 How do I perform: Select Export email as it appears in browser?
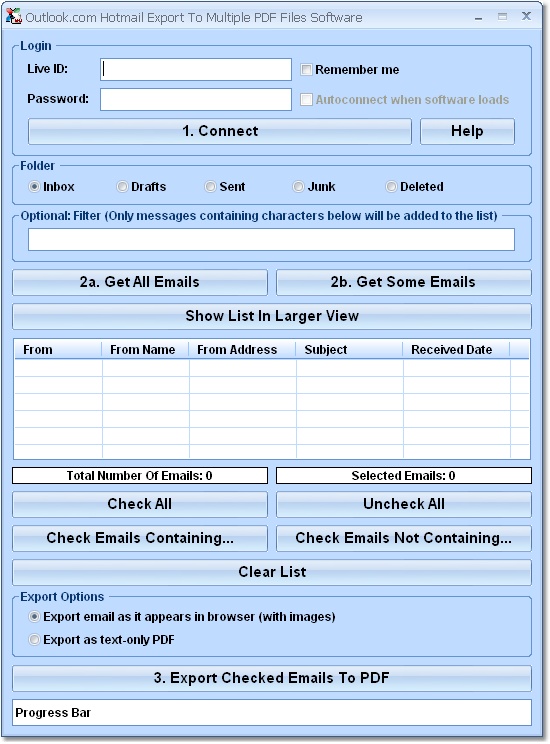click(34, 617)
